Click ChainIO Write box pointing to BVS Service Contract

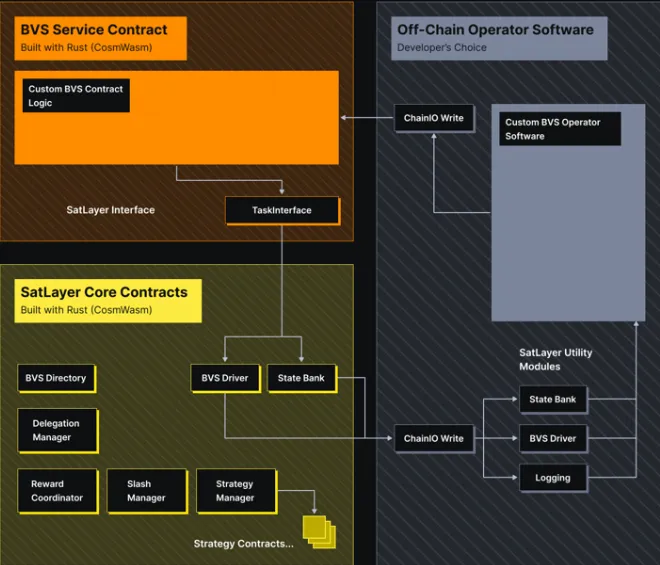433,118
